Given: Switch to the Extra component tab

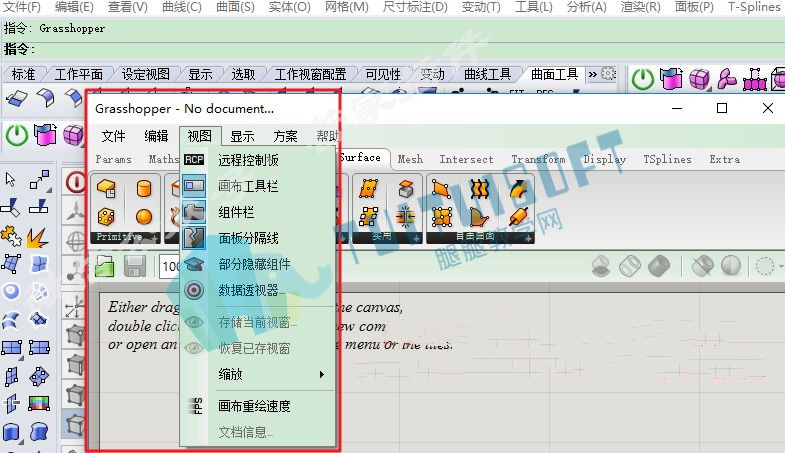Looking at the screenshot, I should pos(724,159).
